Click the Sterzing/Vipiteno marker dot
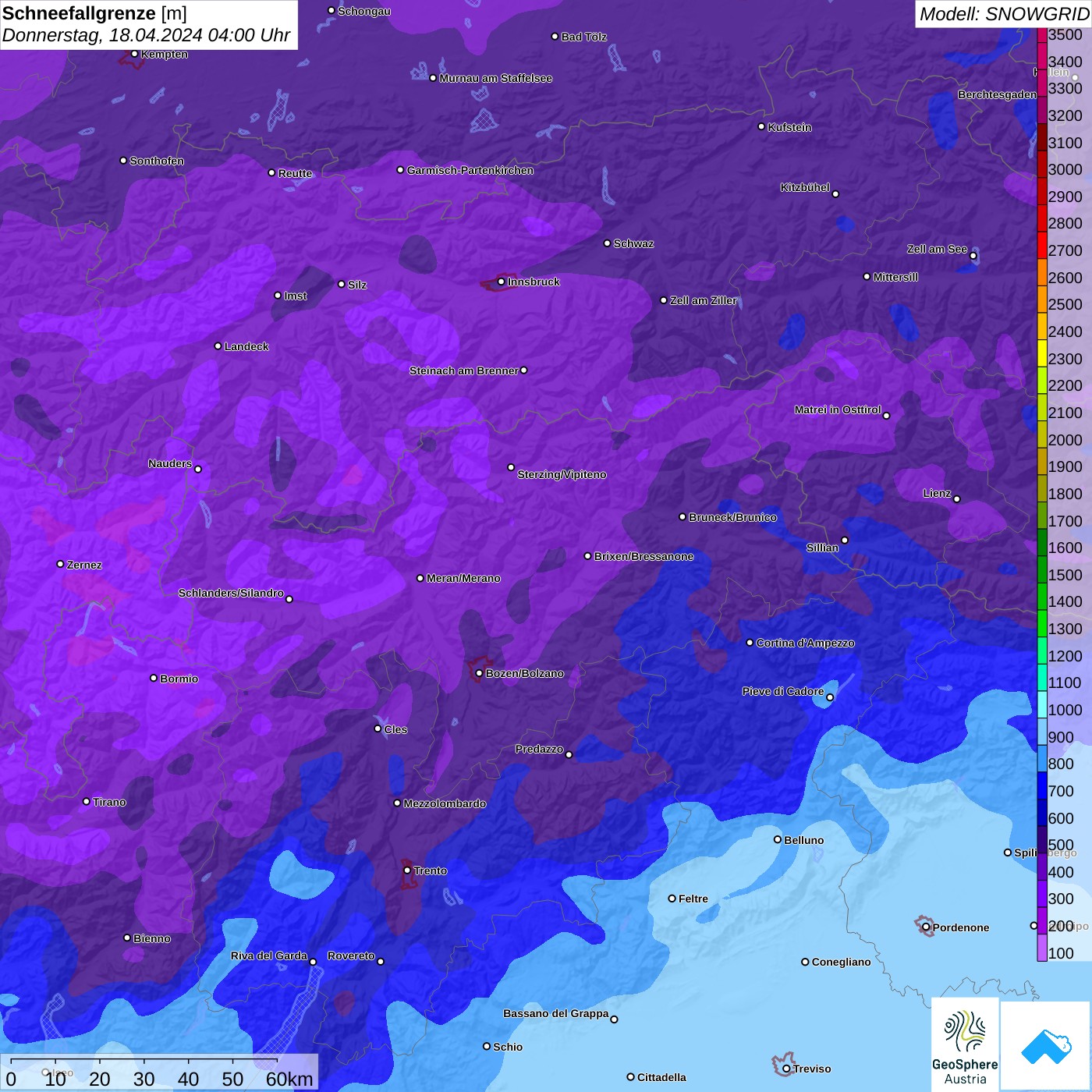1092x1092 pixels. [511, 467]
